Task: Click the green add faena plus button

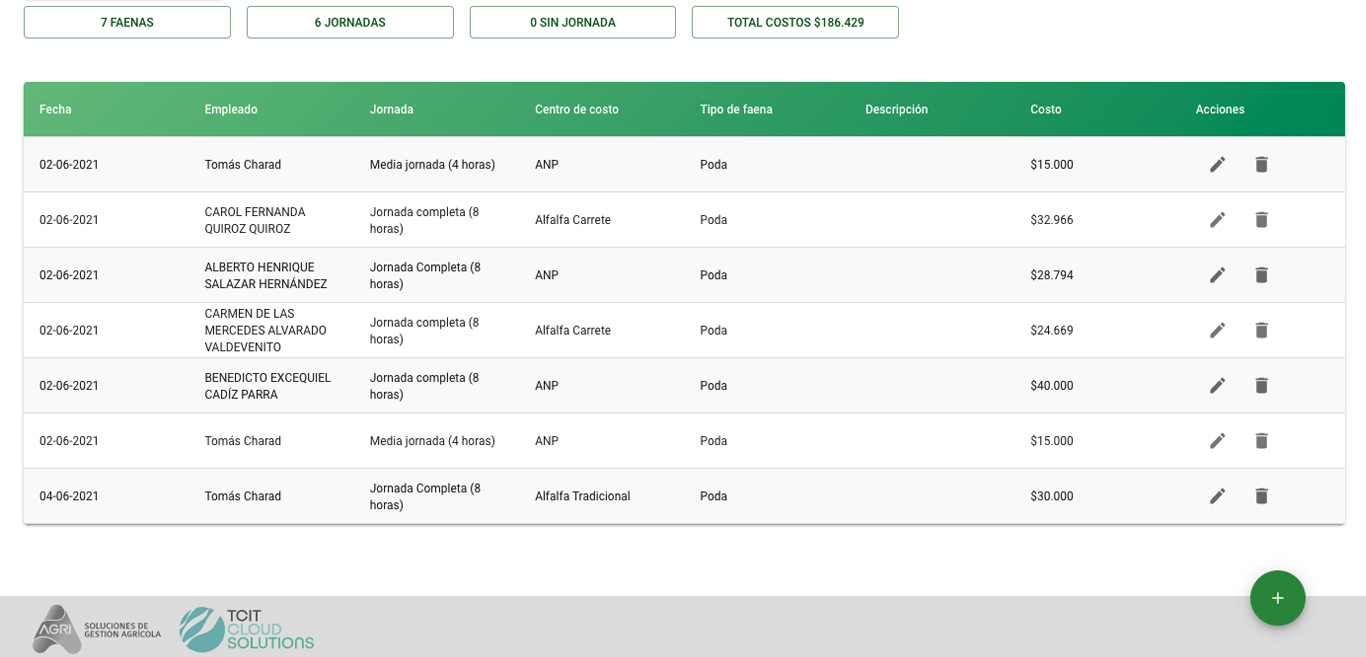Action: click(x=1277, y=598)
